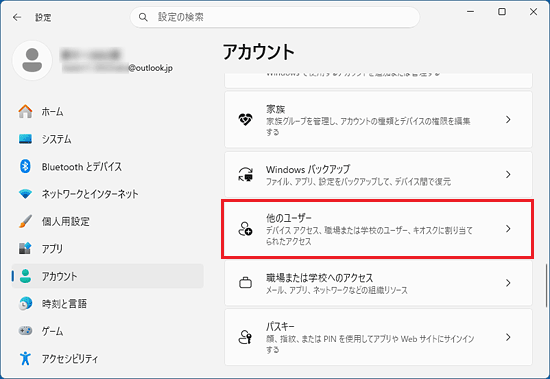
Task: Open 個人用設定 category
Action: click(x=107, y=221)
